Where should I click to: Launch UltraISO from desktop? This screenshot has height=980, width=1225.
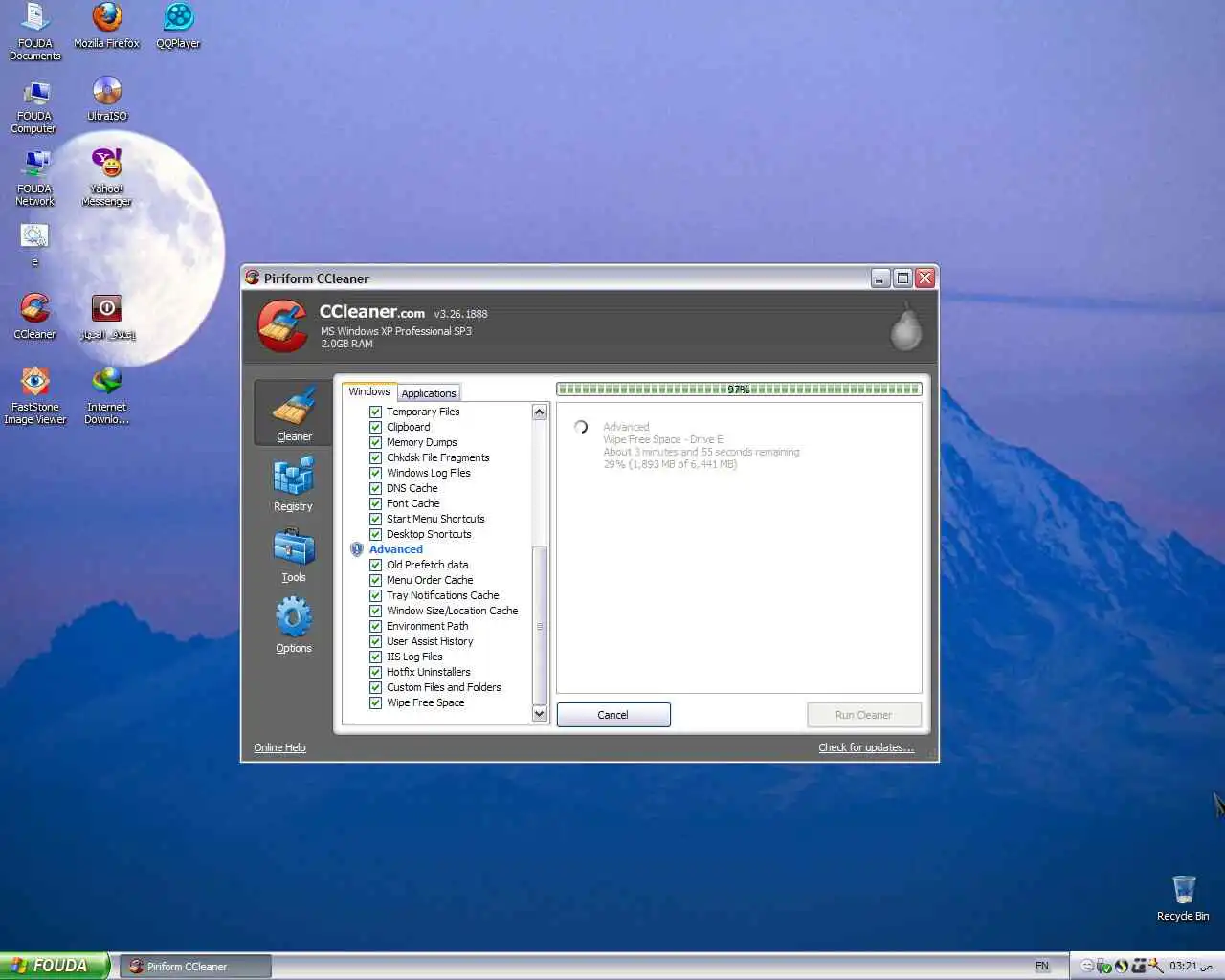click(106, 100)
